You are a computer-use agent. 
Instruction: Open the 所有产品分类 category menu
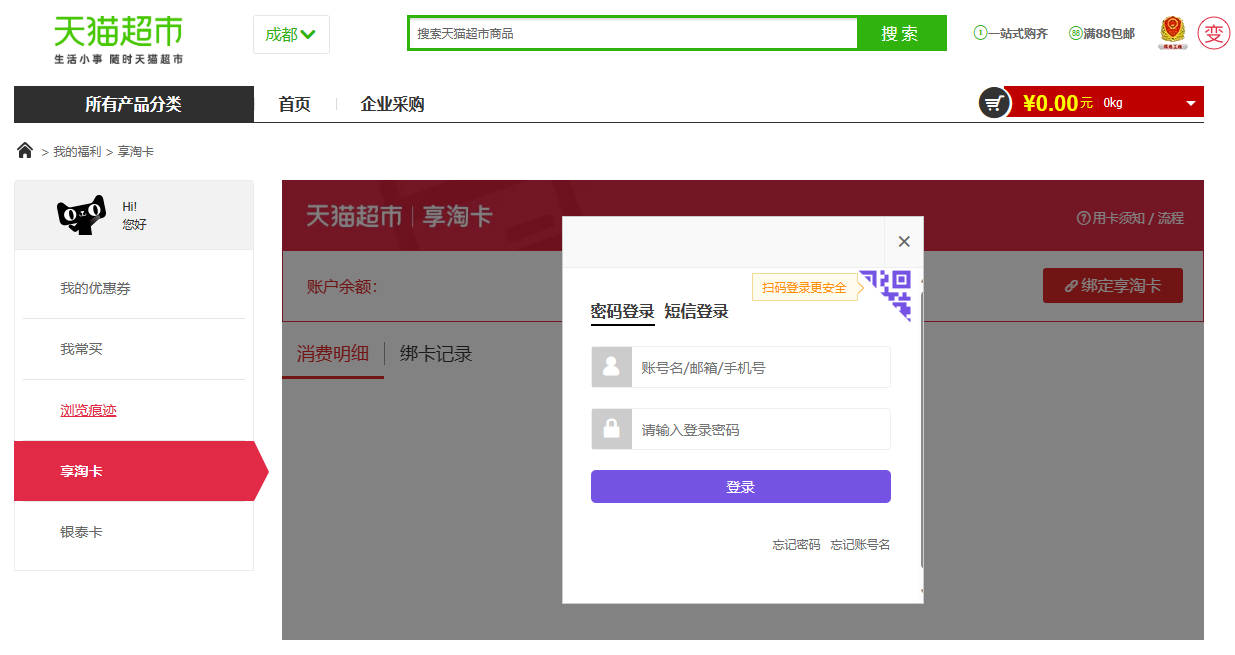click(x=133, y=104)
